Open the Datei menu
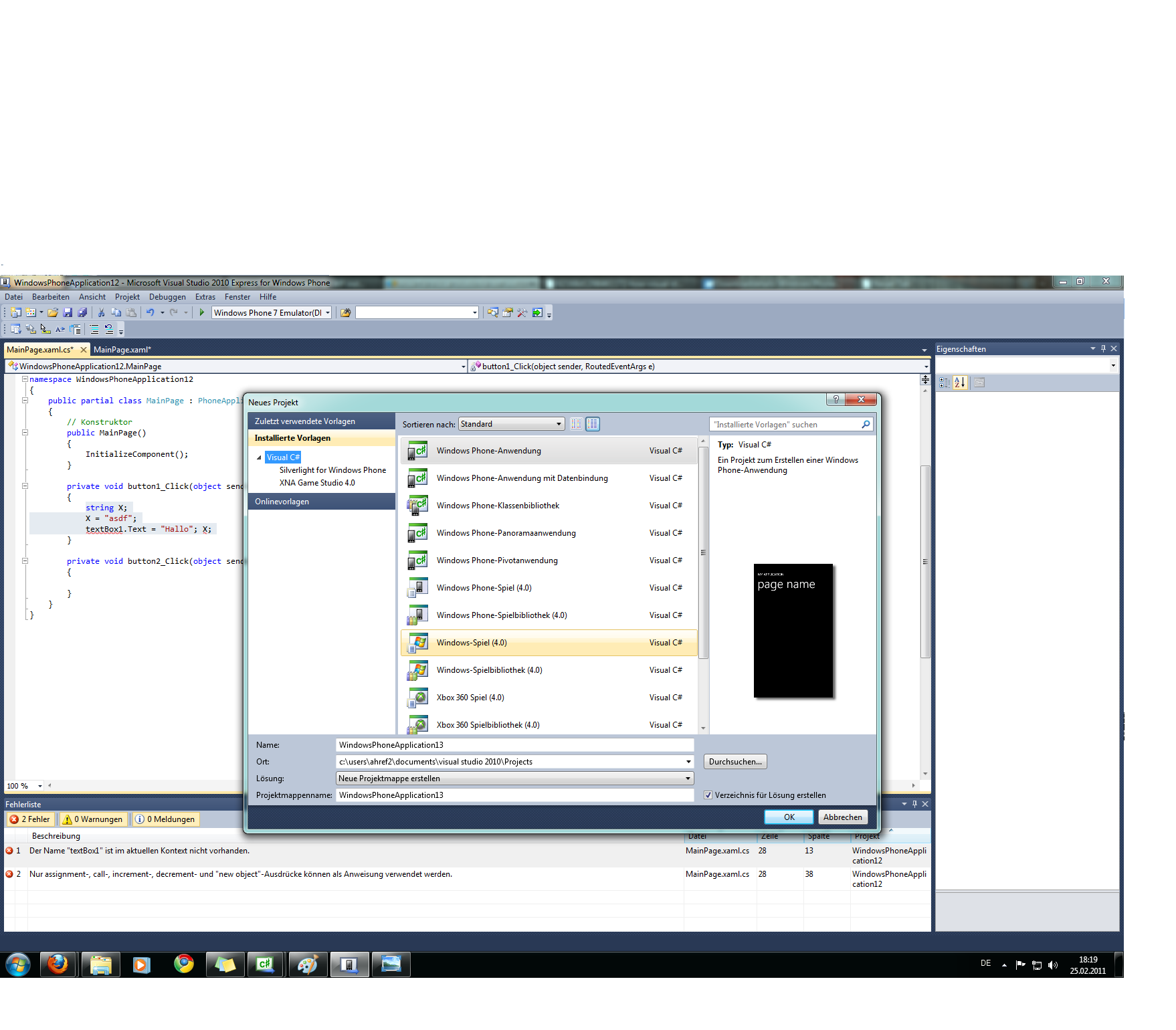The image size is (1176, 1030). click(x=13, y=297)
